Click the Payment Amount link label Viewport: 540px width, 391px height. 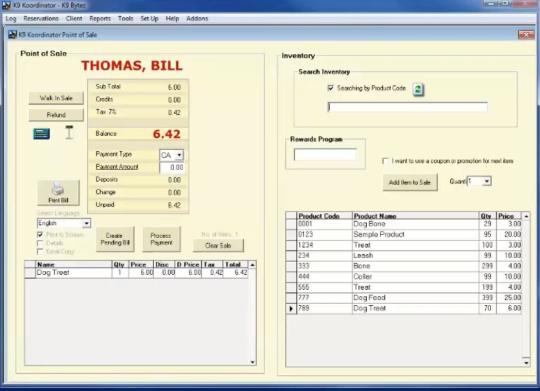(x=117, y=167)
